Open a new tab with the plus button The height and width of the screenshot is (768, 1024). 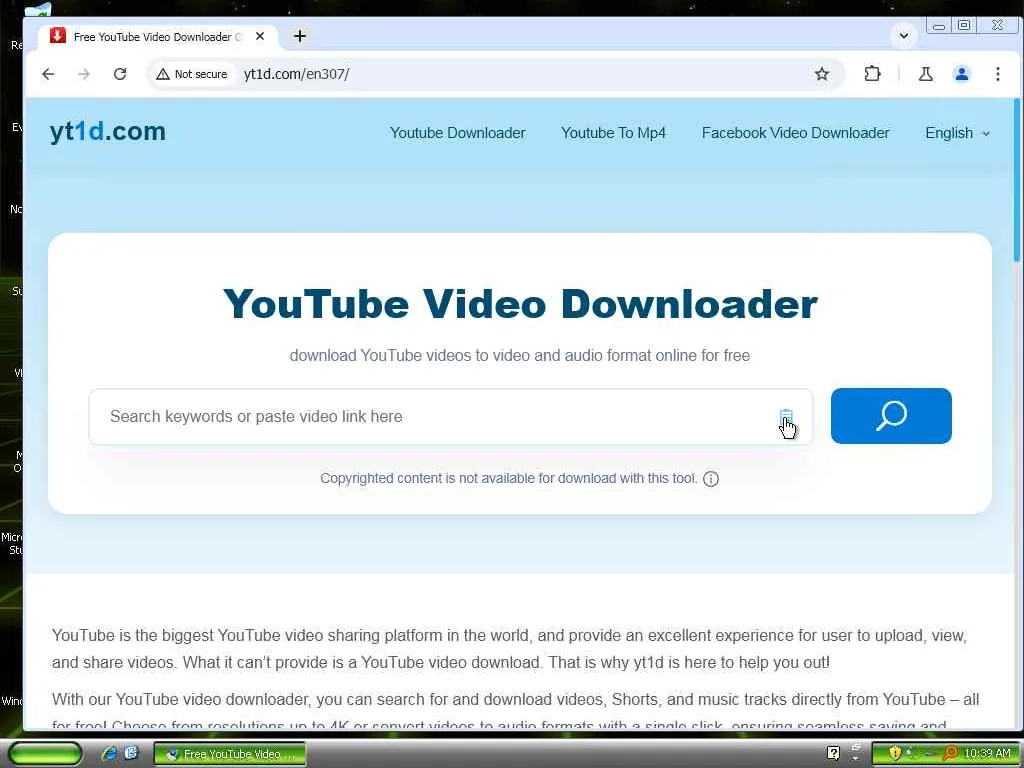tap(300, 36)
